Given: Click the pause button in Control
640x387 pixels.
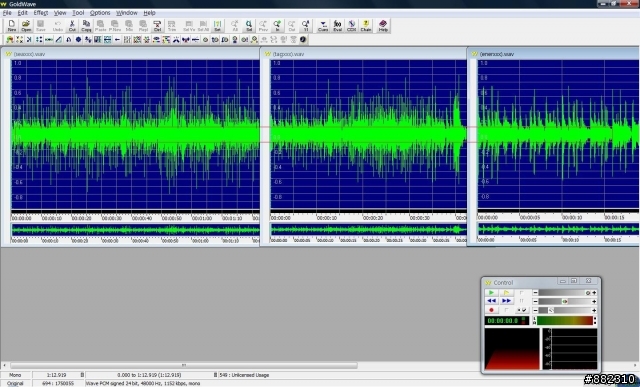Looking at the screenshot, I should click(522, 301).
